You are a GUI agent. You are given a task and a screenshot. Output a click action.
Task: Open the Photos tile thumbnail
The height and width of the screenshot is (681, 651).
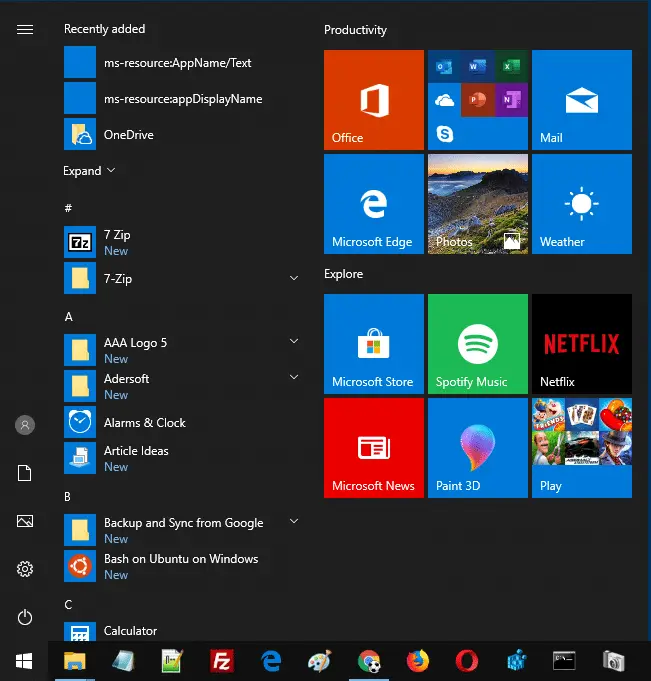pos(477,204)
